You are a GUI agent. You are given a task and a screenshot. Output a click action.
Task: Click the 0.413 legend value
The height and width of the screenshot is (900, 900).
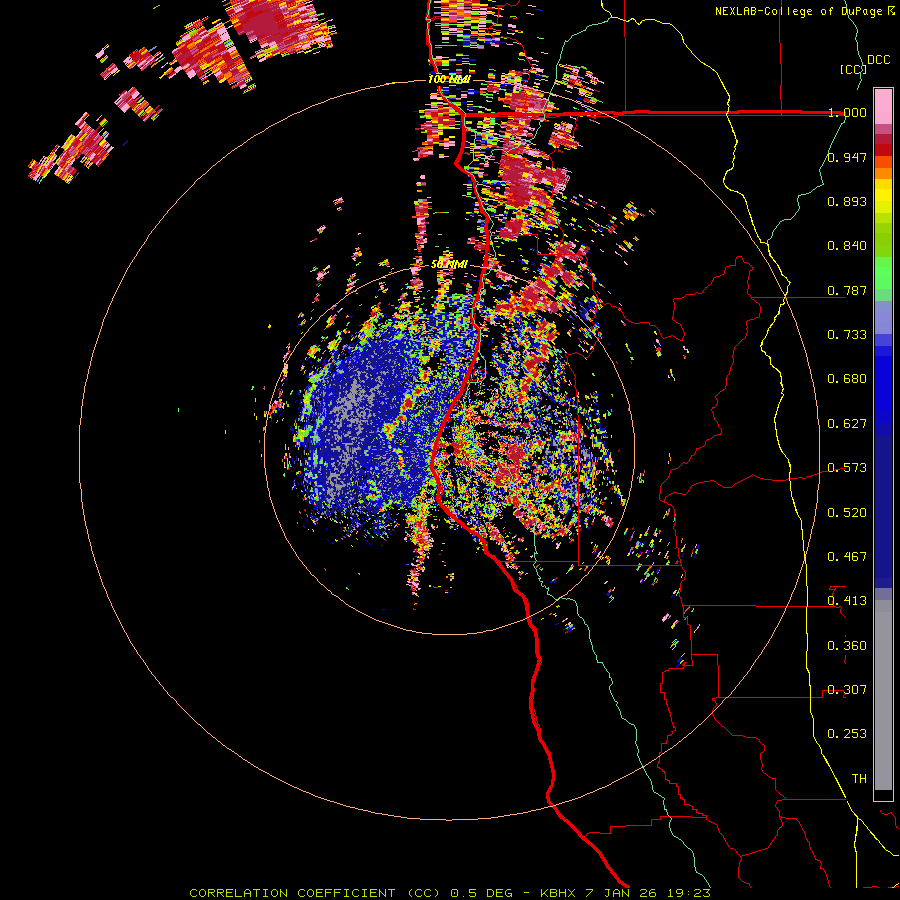pos(847,601)
